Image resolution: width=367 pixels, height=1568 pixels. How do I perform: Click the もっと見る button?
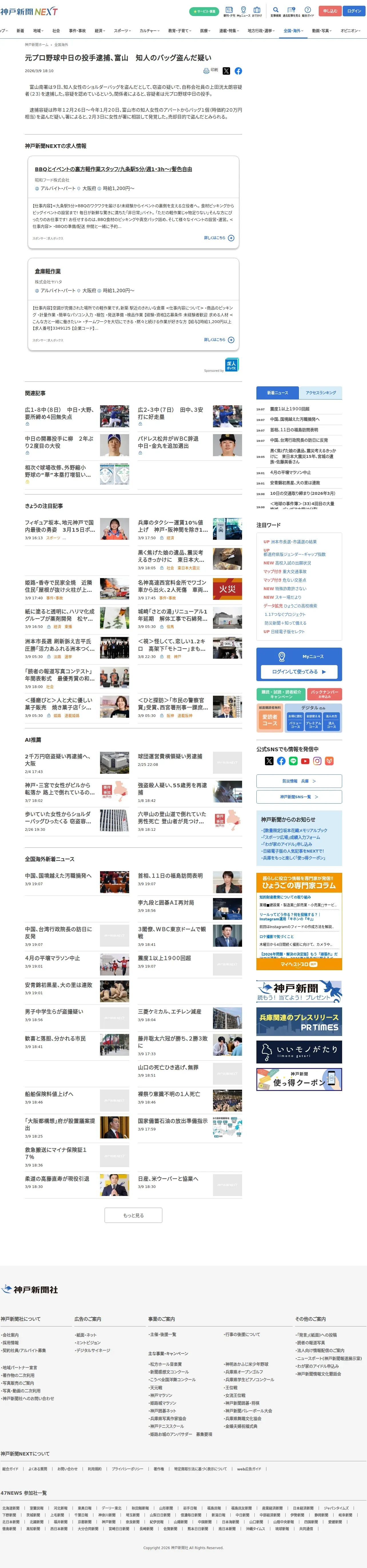pos(134,1216)
